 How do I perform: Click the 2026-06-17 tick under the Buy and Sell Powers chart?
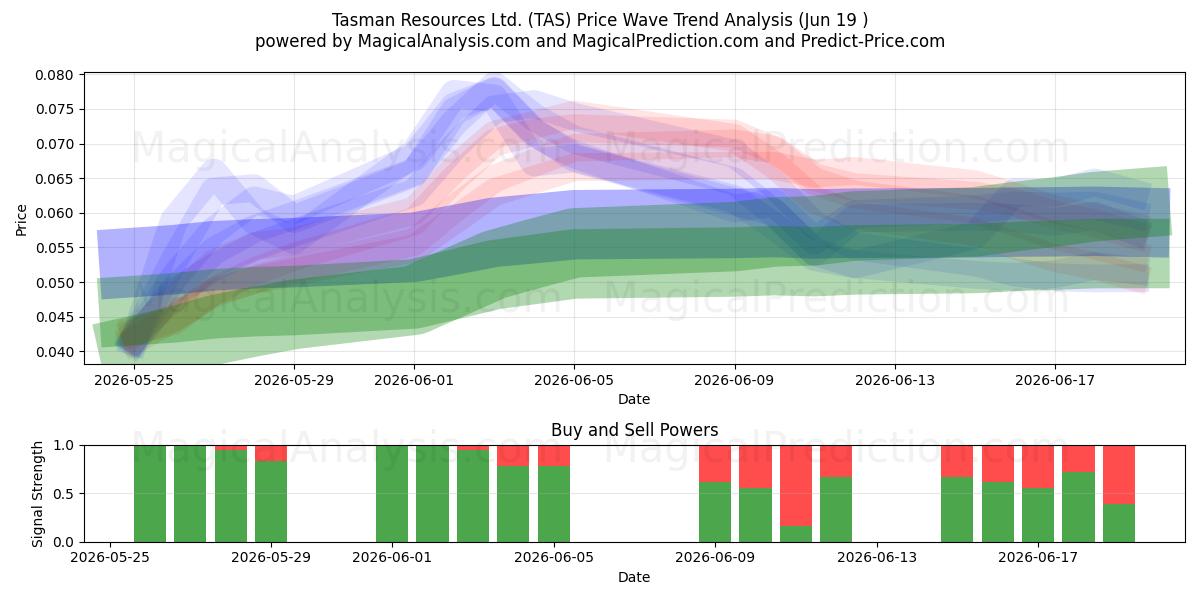[1038, 558]
